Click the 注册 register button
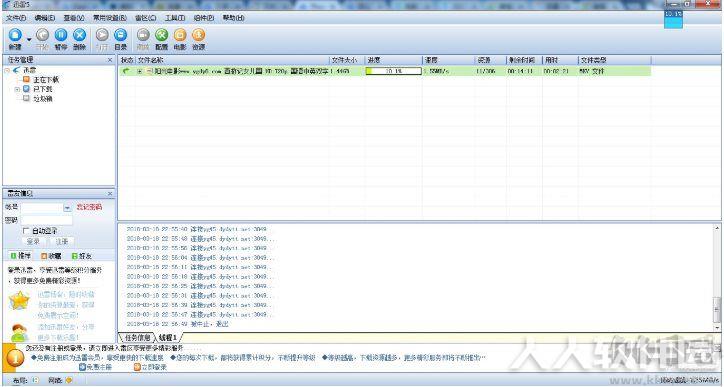This screenshot has height=387, width=724. tap(61, 242)
